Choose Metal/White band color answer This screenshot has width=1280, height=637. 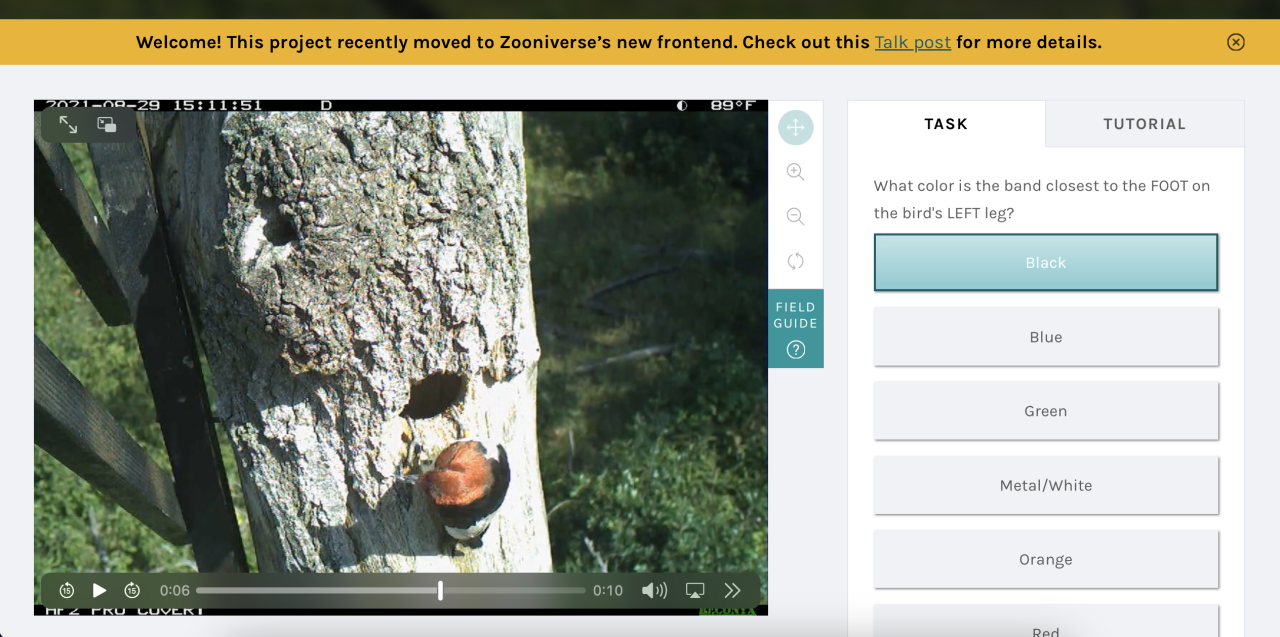coord(1046,485)
